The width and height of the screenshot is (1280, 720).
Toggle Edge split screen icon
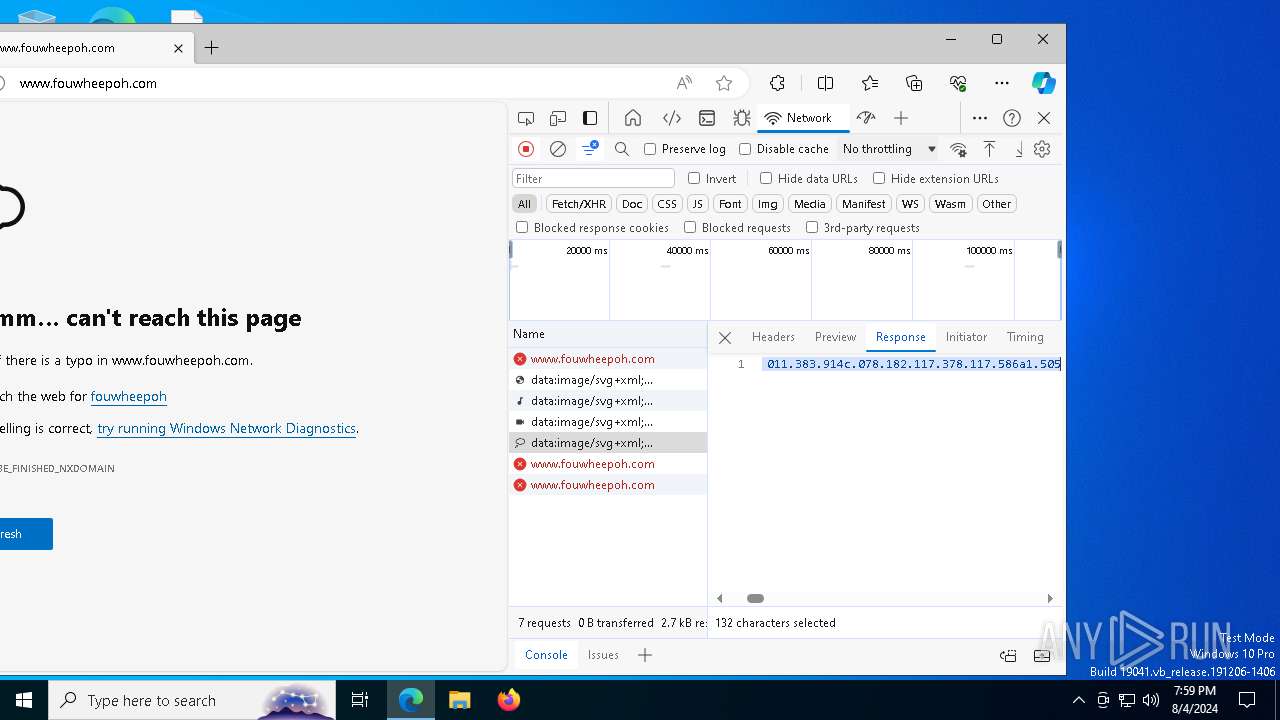tap(825, 83)
